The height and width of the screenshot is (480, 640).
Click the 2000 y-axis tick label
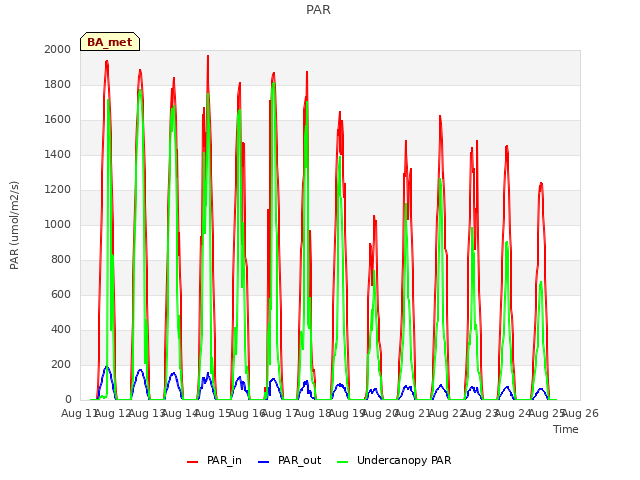(58, 49)
